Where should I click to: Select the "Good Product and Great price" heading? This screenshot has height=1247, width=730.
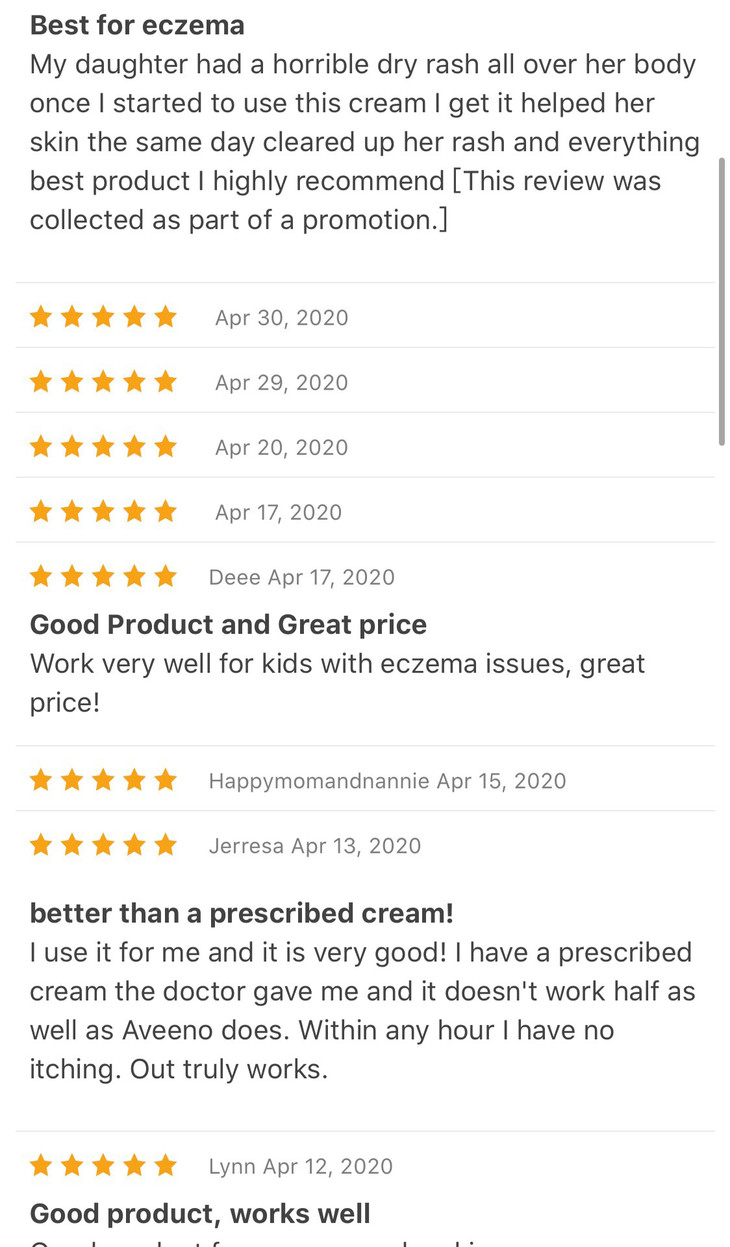[228, 625]
